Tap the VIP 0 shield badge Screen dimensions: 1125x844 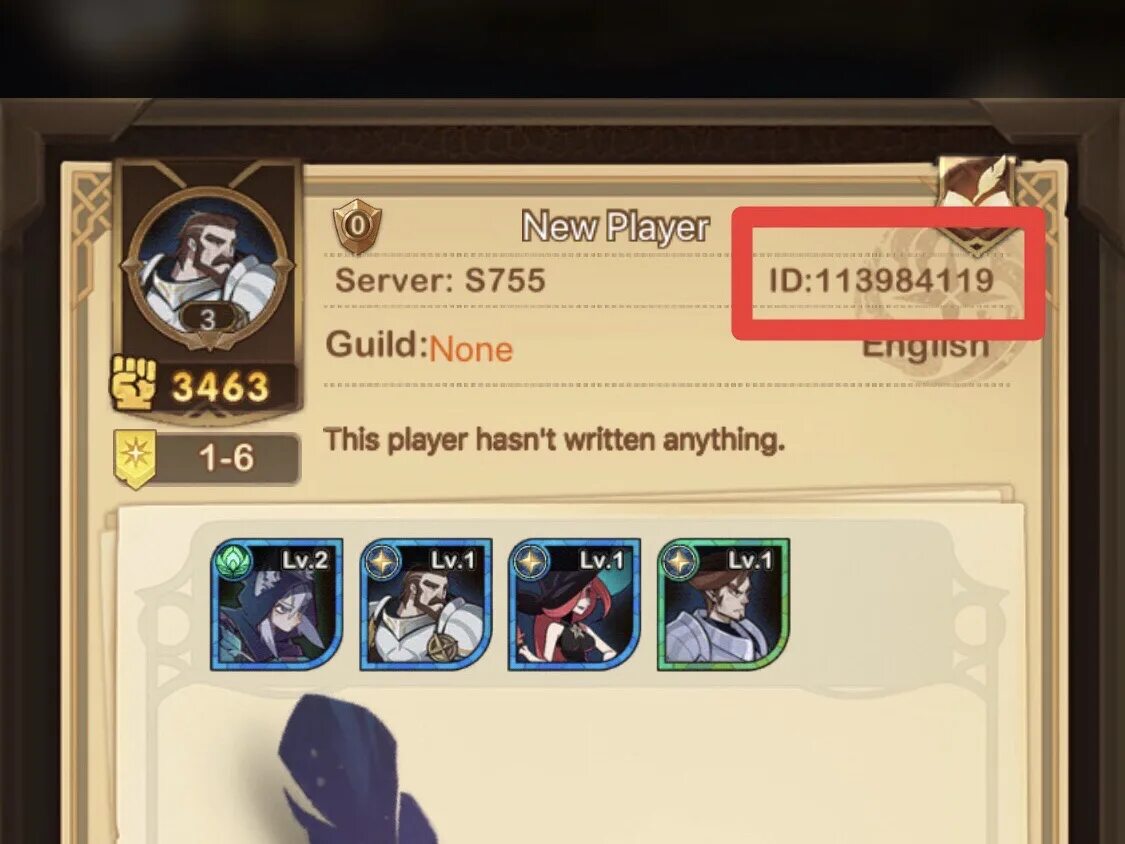(357, 226)
